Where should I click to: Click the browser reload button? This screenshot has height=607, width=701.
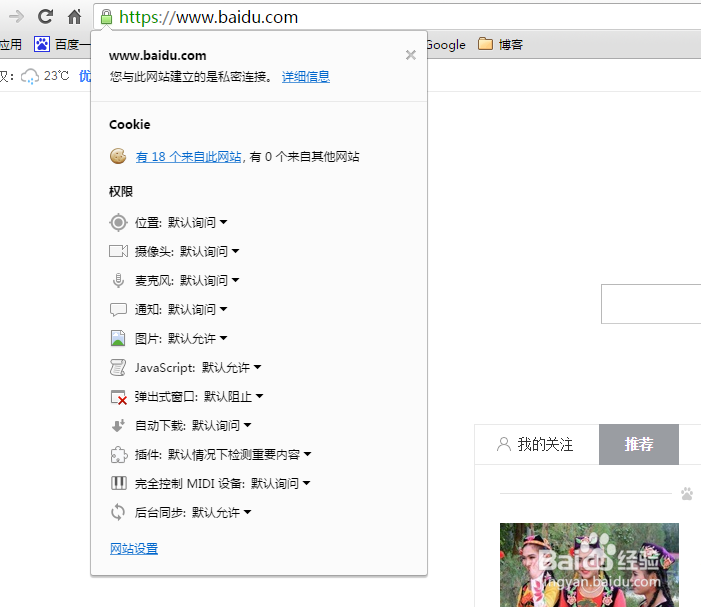click(46, 17)
